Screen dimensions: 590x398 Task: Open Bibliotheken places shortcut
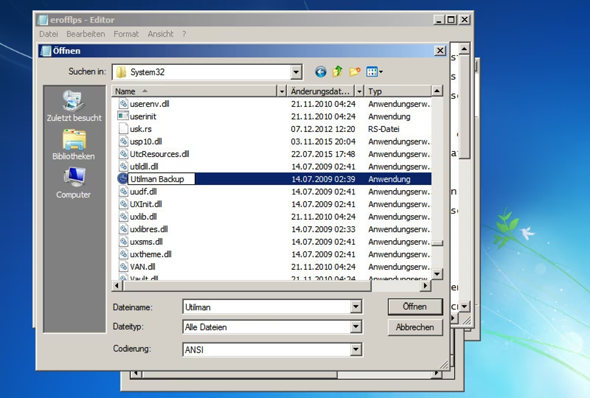[74, 145]
